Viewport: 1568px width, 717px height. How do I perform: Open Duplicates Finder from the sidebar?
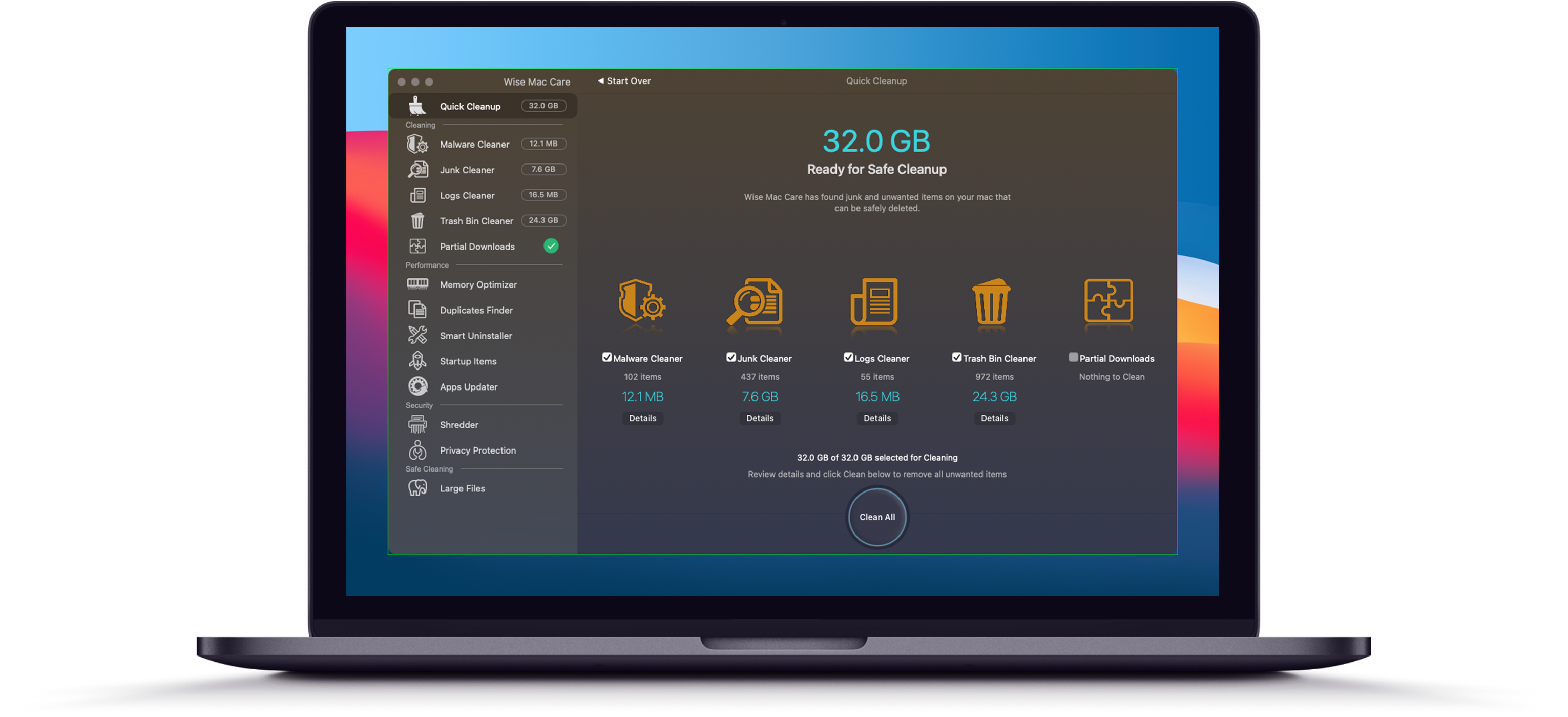pyautogui.click(x=483, y=310)
